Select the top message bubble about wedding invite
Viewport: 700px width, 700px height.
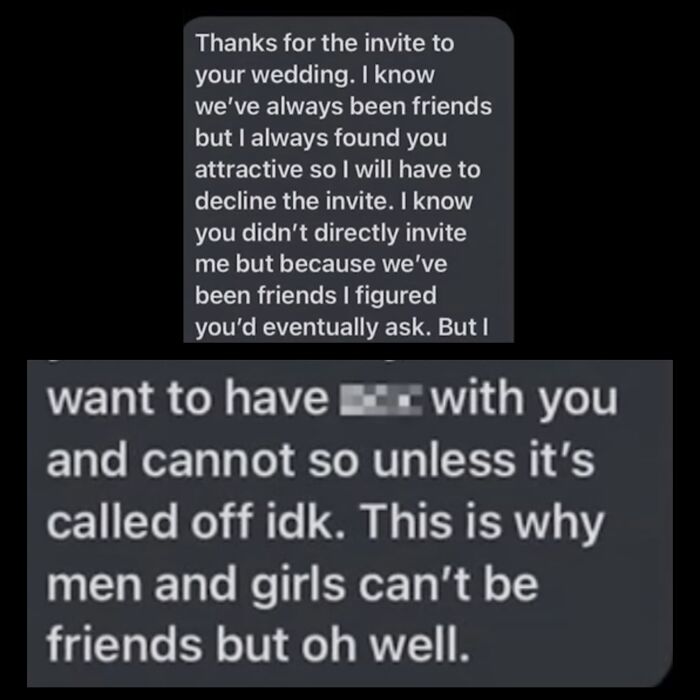pos(348,180)
